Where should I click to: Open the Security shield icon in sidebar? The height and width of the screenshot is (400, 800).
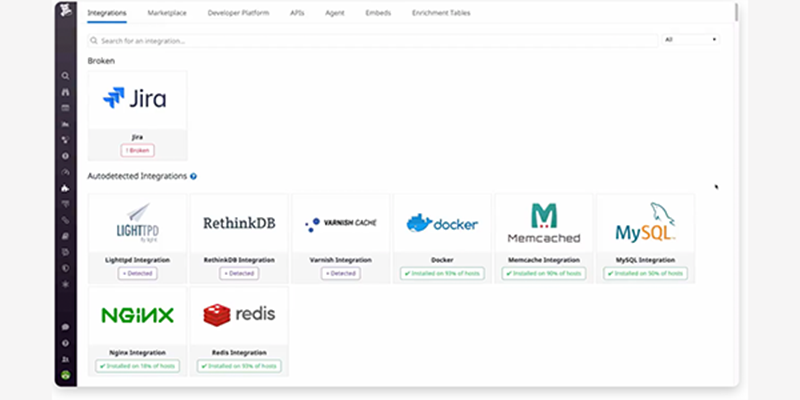pyautogui.click(x=65, y=268)
